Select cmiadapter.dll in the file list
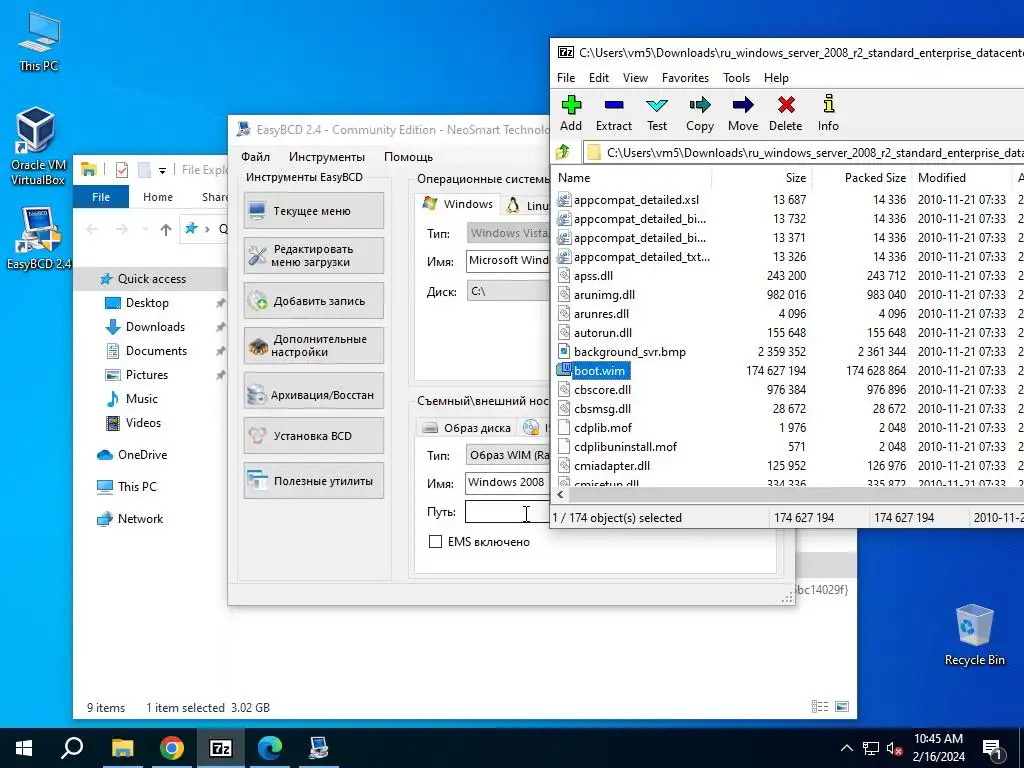Image resolution: width=1024 pixels, height=768 pixels. pos(611,466)
